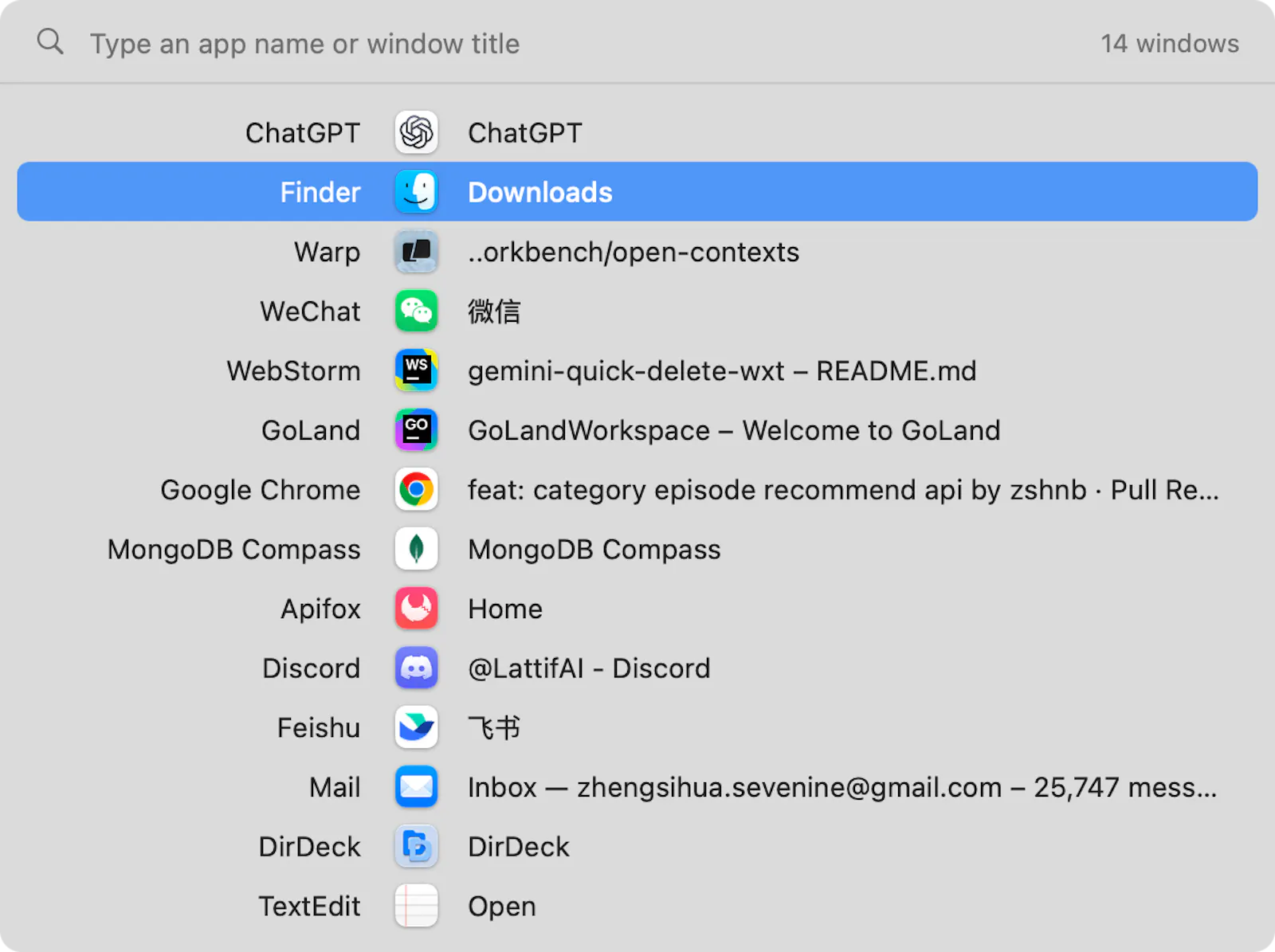The height and width of the screenshot is (952, 1275).
Task: Click the Apifox app icon
Action: pyautogui.click(x=416, y=609)
